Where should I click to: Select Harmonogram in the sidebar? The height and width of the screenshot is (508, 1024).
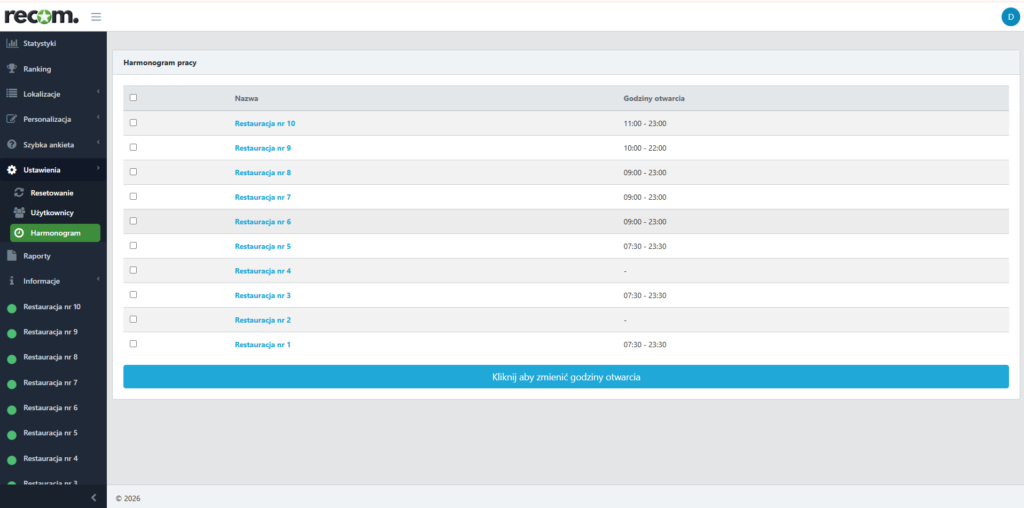[x=55, y=233]
